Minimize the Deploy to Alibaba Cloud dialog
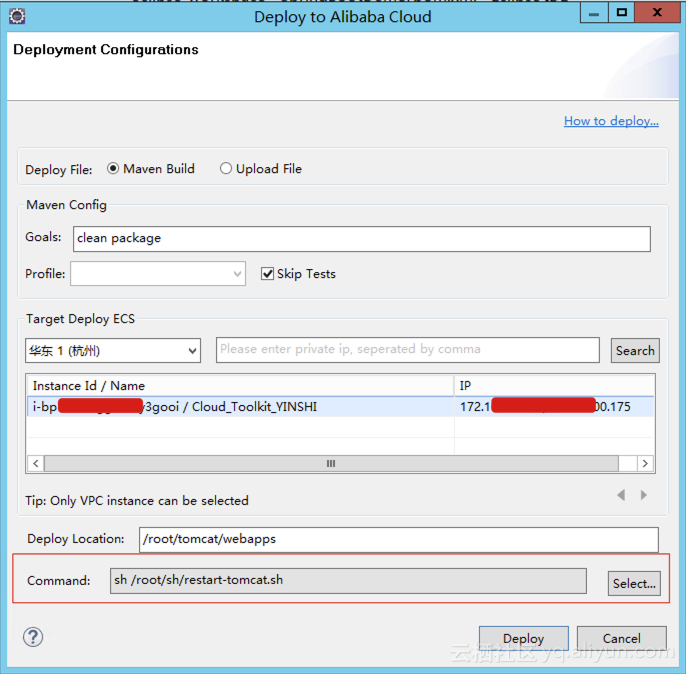The width and height of the screenshot is (686, 674). 594,13
